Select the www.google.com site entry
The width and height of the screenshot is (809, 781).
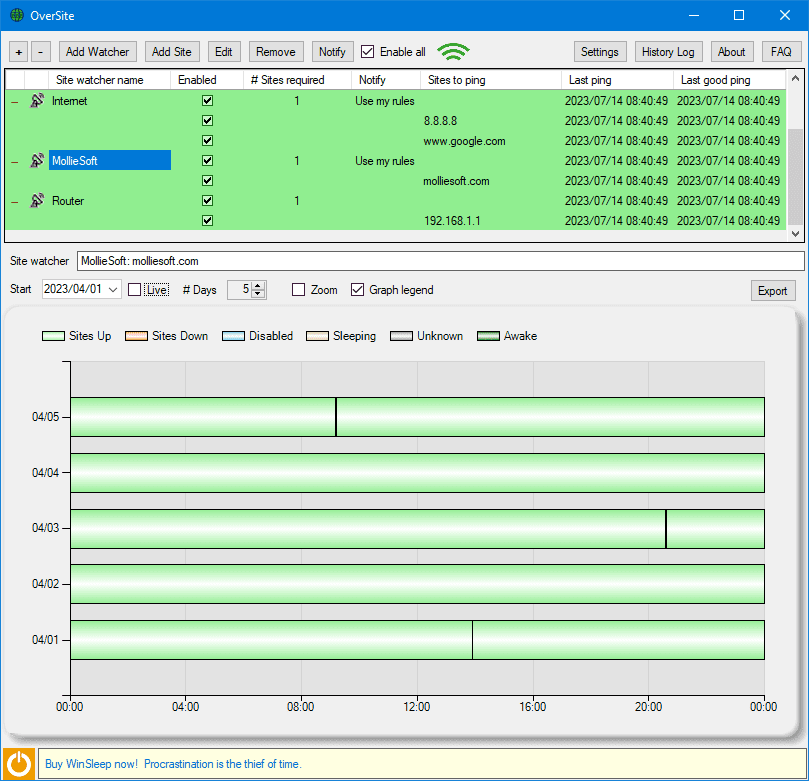pos(464,141)
